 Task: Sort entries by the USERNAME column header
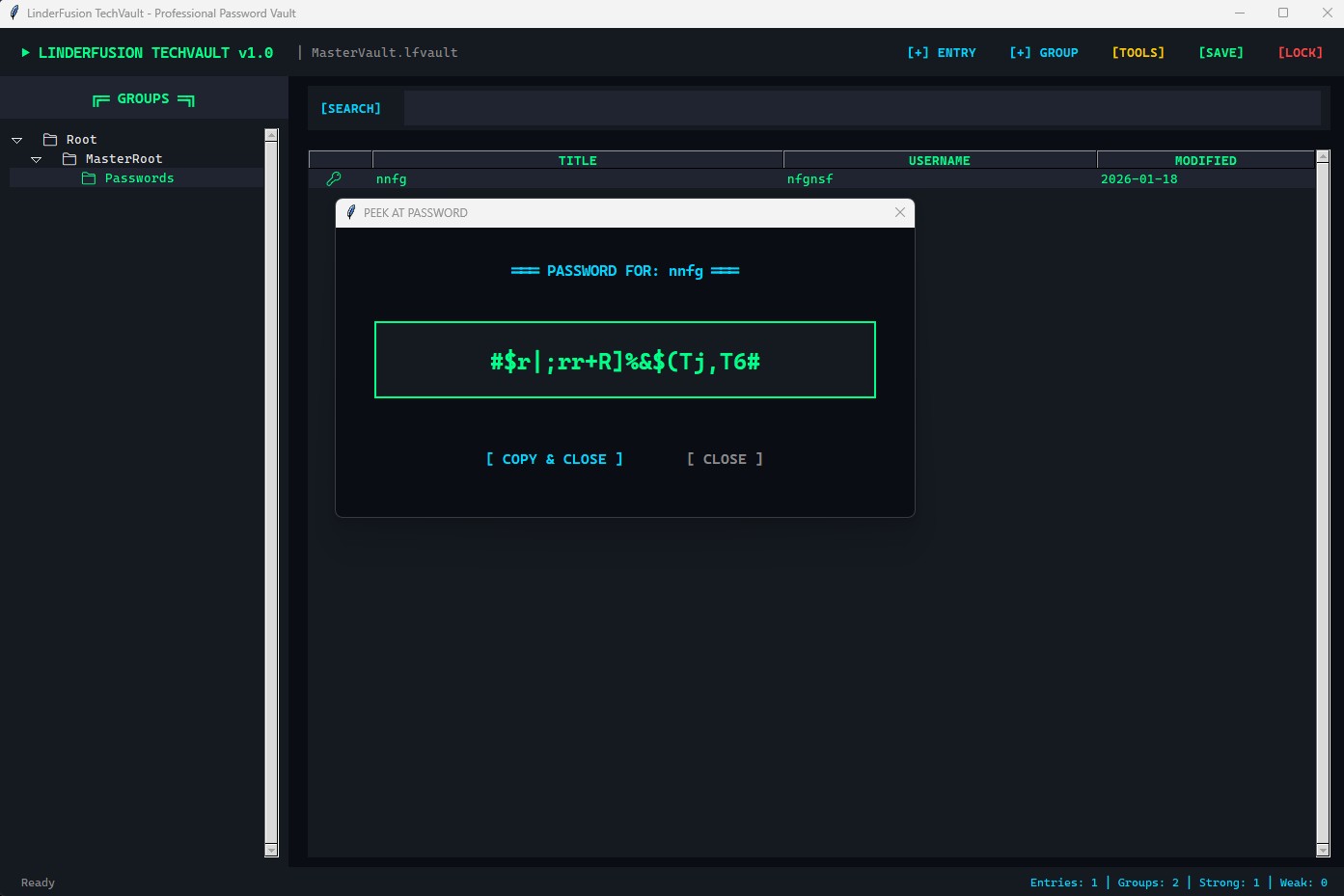point(940,160)
